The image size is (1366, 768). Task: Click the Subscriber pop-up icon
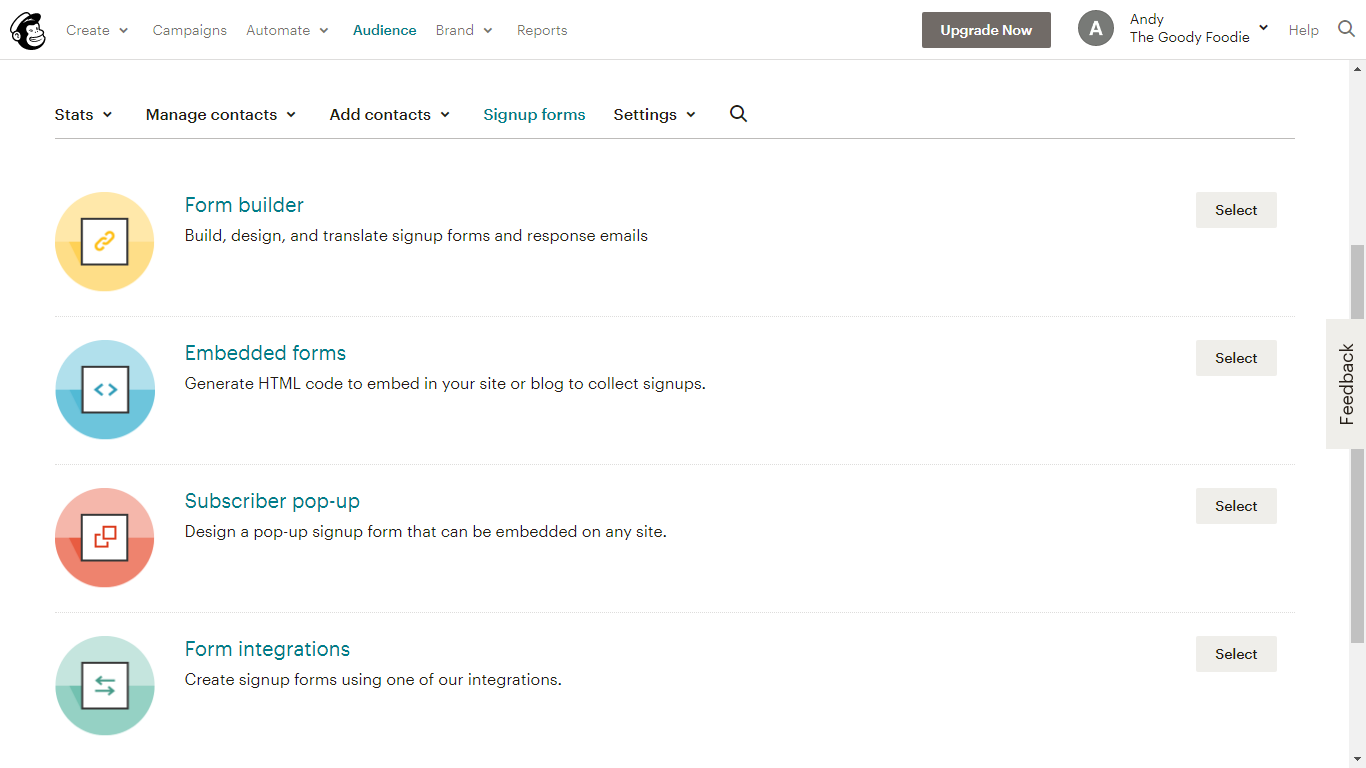(105, 538)
